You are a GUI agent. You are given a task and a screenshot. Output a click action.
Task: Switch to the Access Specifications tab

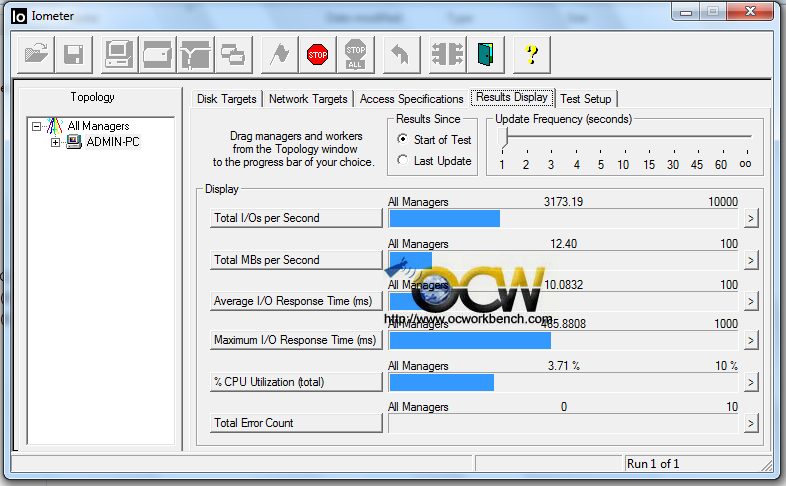[412, 99]
